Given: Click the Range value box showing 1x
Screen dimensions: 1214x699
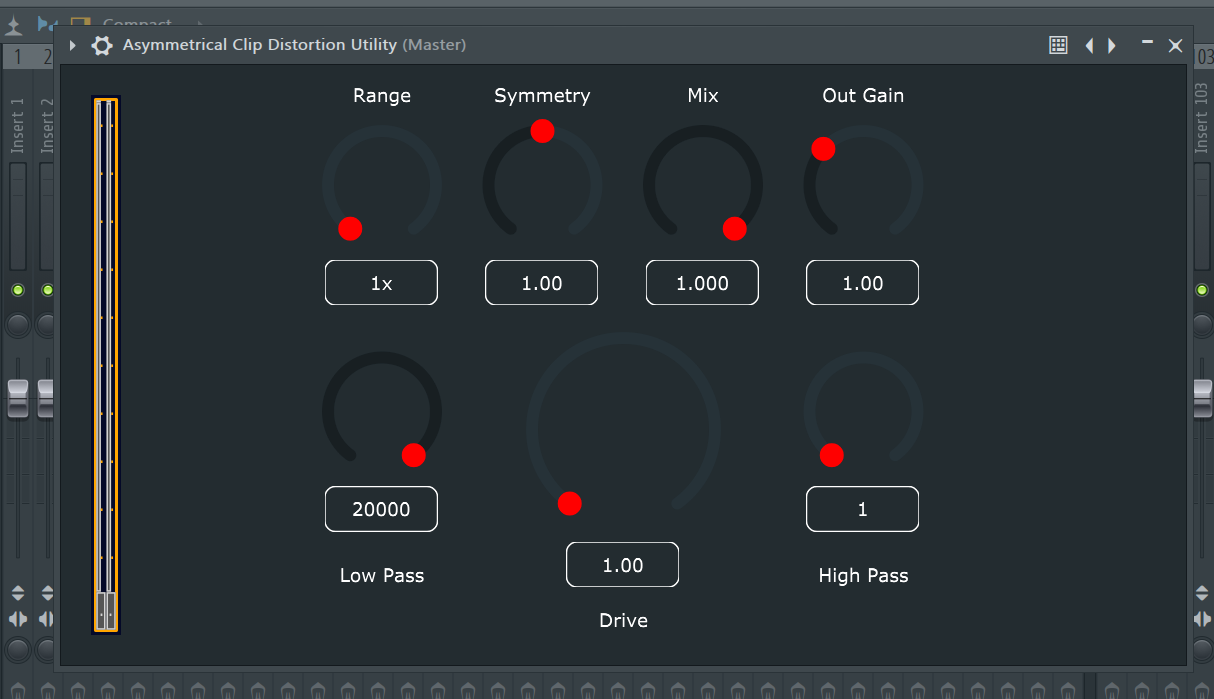Looking at the screenshot, I should tap(381, 283).
